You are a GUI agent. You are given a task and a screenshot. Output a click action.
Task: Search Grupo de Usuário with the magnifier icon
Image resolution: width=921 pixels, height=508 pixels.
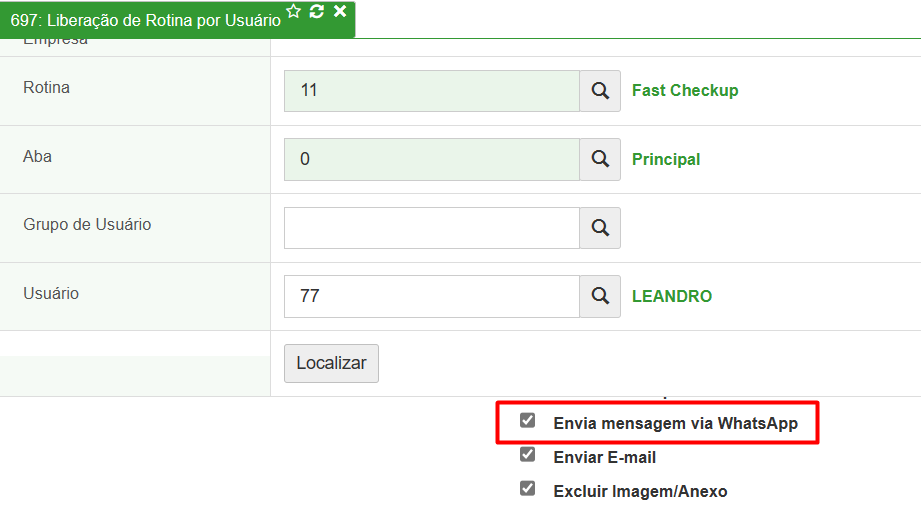(600, 228)
